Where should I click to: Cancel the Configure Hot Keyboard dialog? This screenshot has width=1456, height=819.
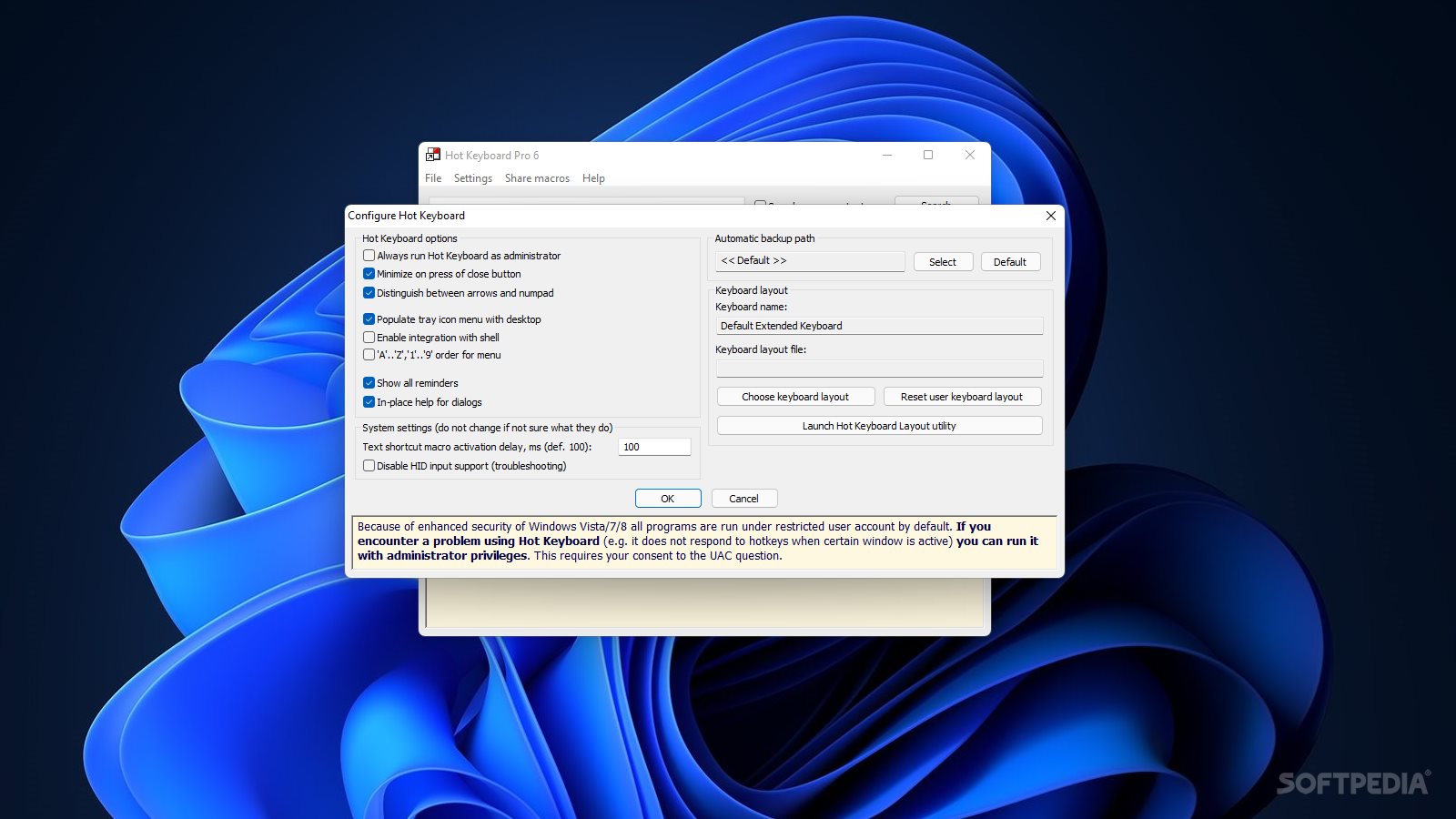tap(744, 499)
